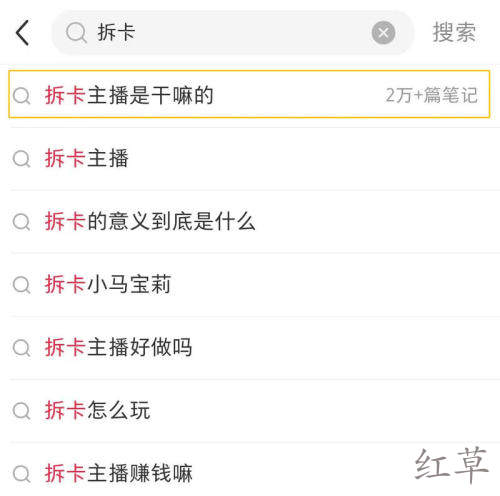
Task: Tap search icon beside 拆卡的意义到底是什么
Action: coord(22,222)
